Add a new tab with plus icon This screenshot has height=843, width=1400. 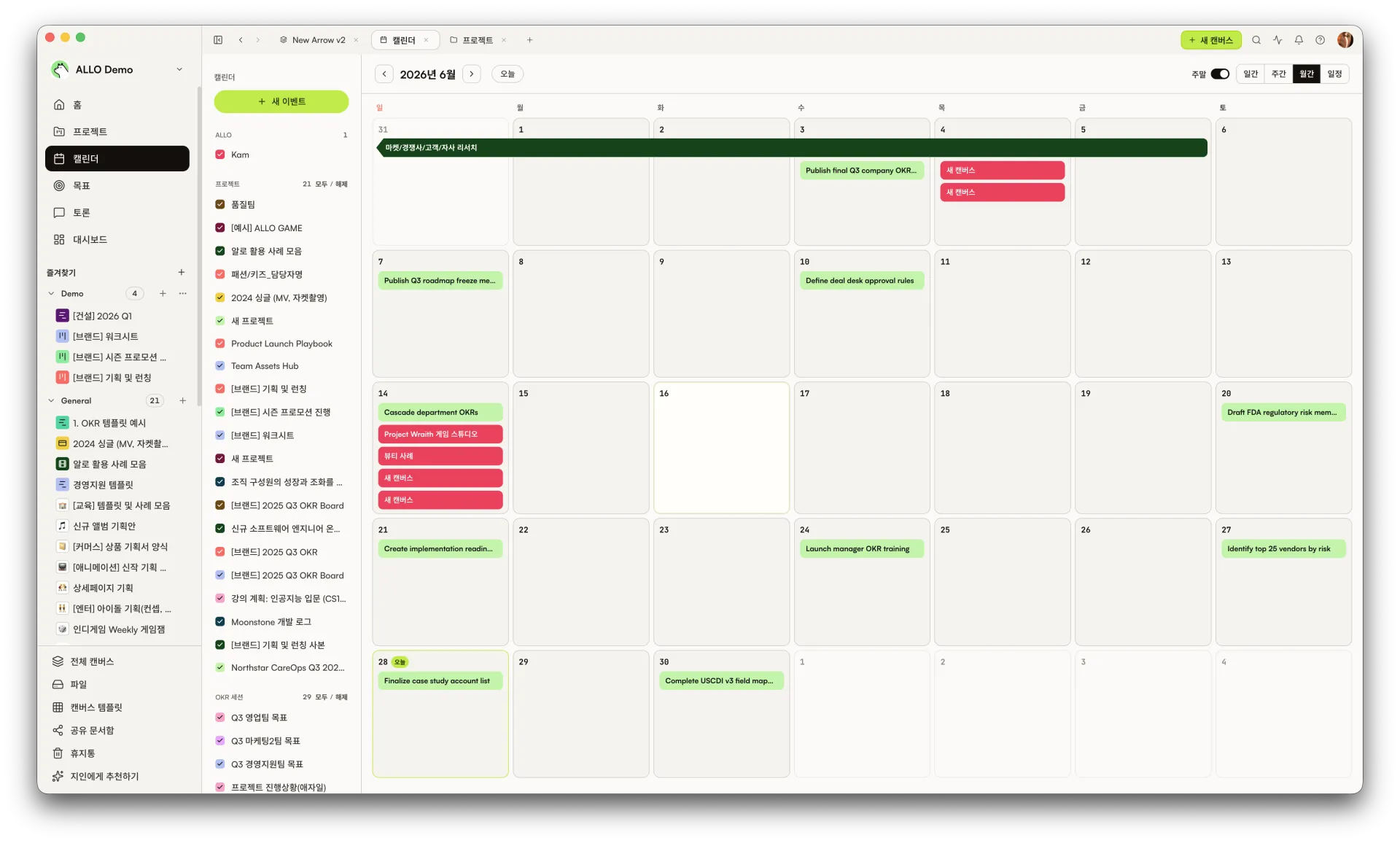click(529, 40)
